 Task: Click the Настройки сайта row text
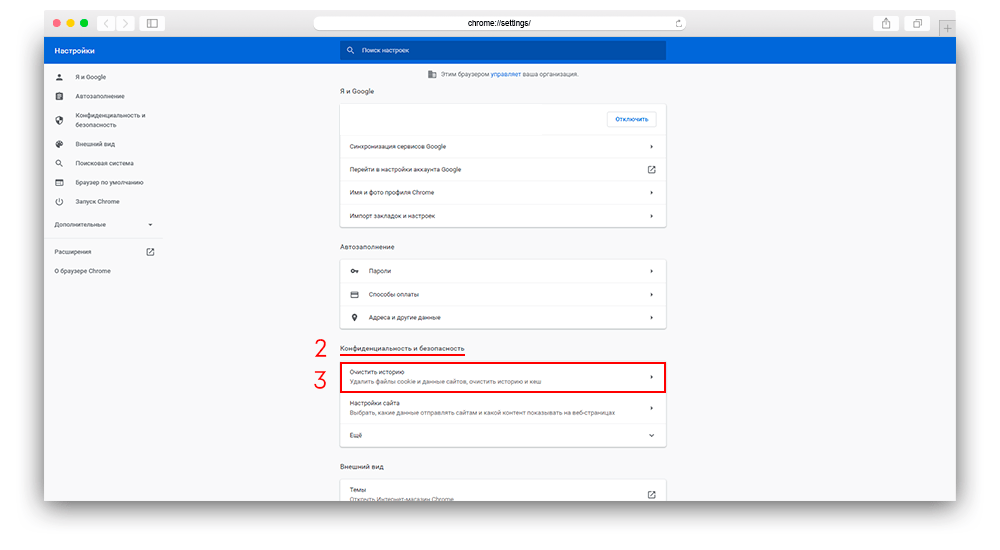[x=482, y=408]
